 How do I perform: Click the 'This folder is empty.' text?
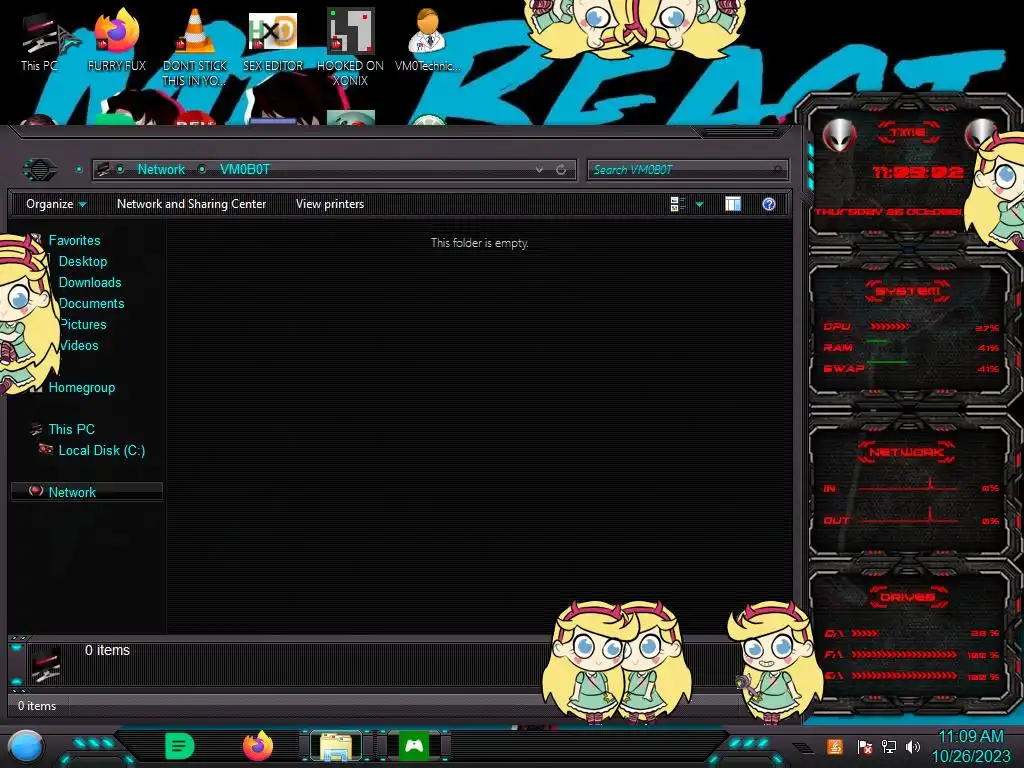pos(479,243)
